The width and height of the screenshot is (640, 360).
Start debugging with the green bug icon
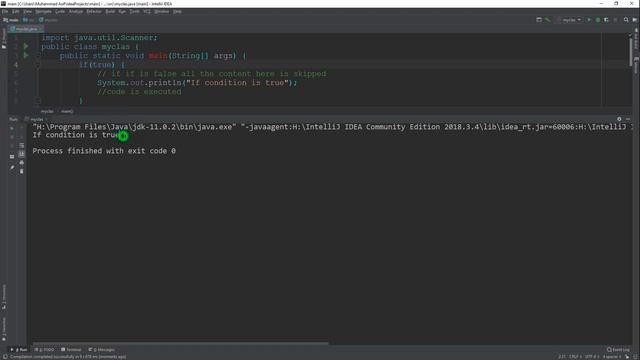tap(598, 20)
